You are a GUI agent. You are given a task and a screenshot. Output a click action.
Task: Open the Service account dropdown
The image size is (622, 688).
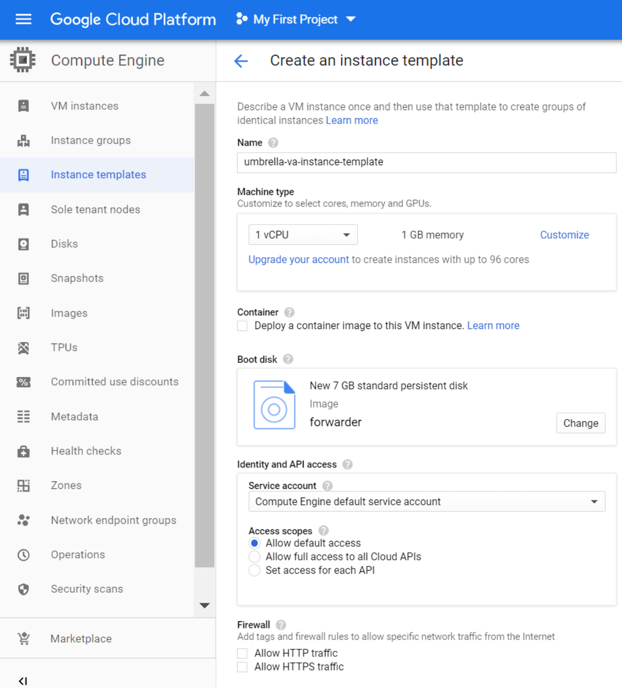[x=427, y=502]
